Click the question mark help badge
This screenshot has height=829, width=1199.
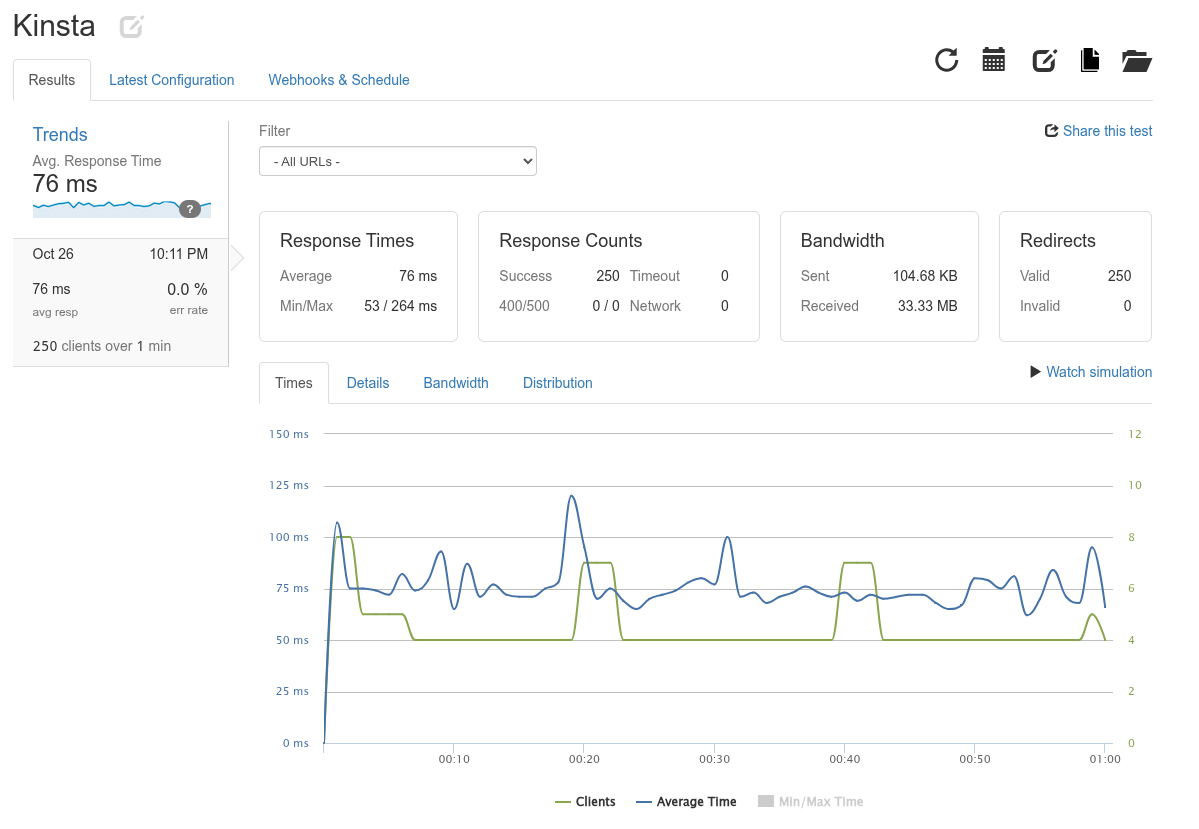coord(189,209)
